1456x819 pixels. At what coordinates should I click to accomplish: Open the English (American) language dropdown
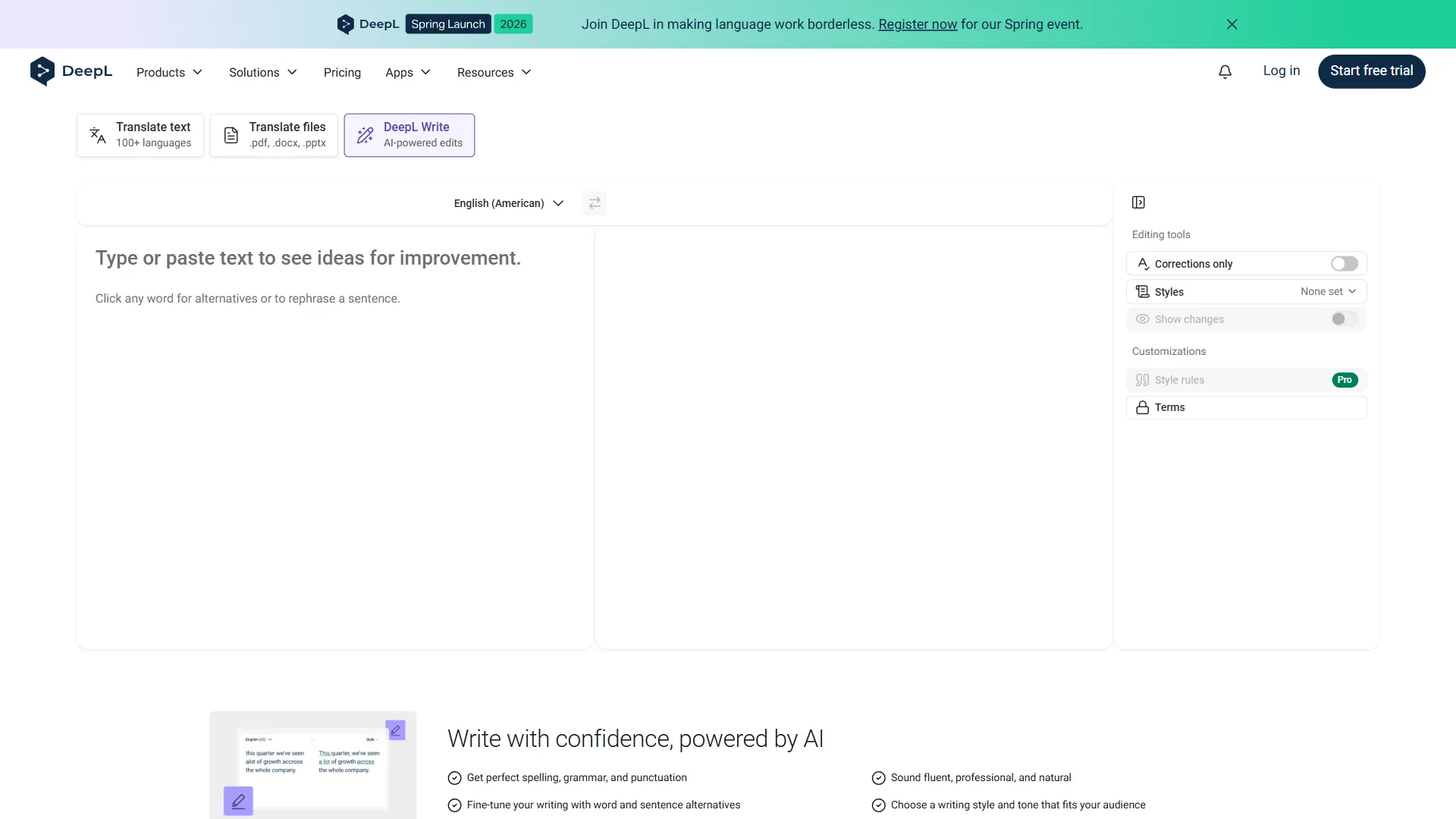click(x=508, y=203)
